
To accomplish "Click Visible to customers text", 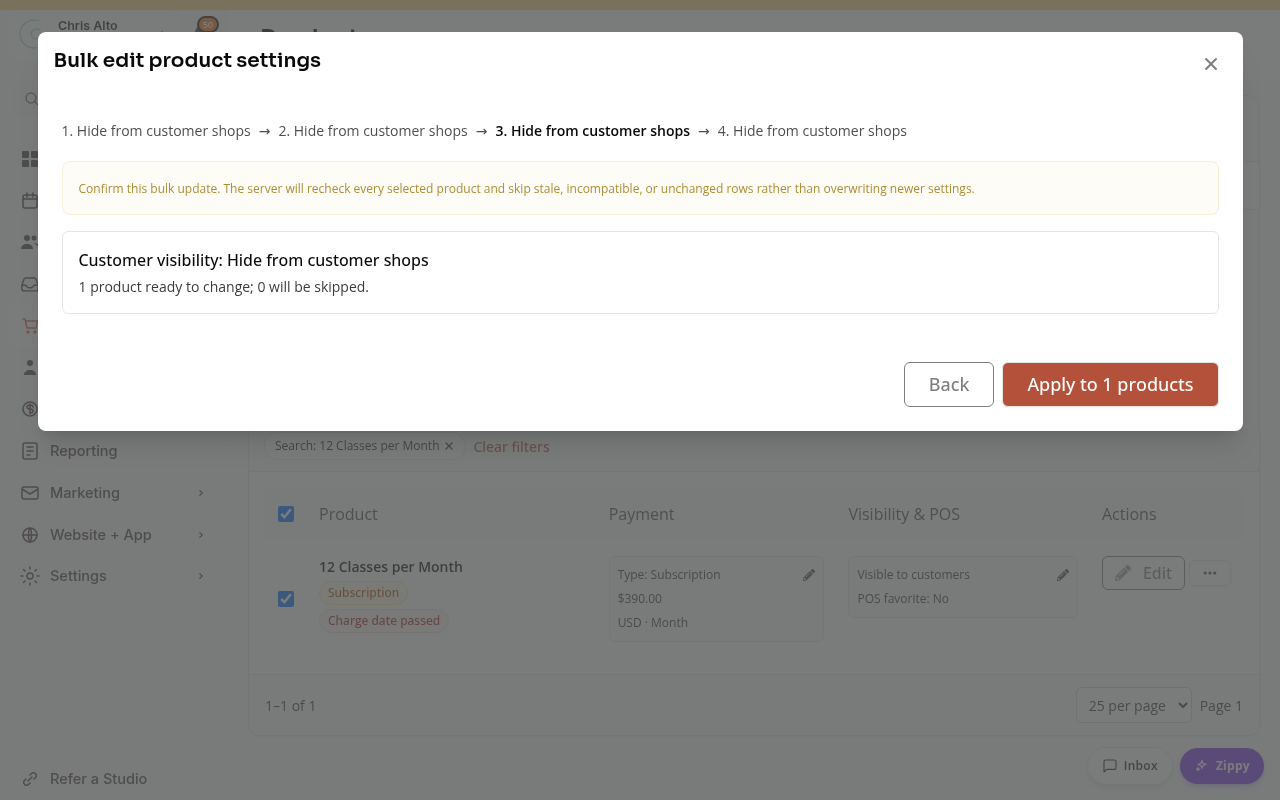I will point(913,575).
